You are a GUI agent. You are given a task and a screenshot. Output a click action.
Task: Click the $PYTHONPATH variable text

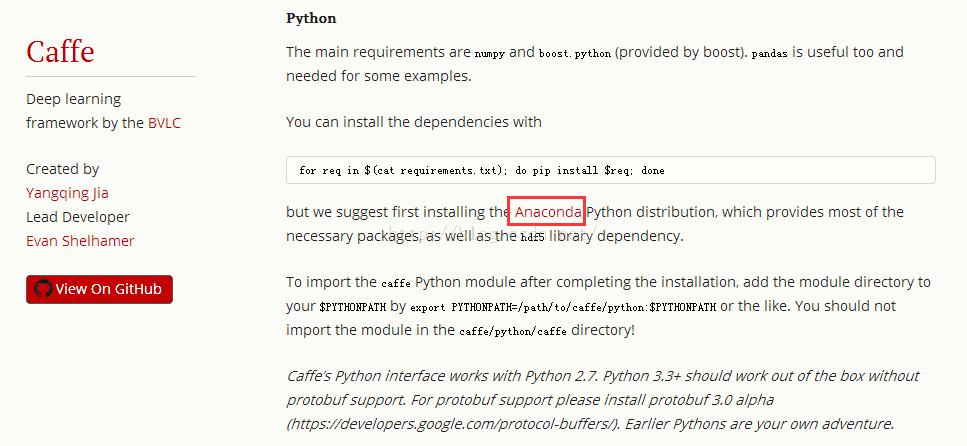tap(353, 307)
